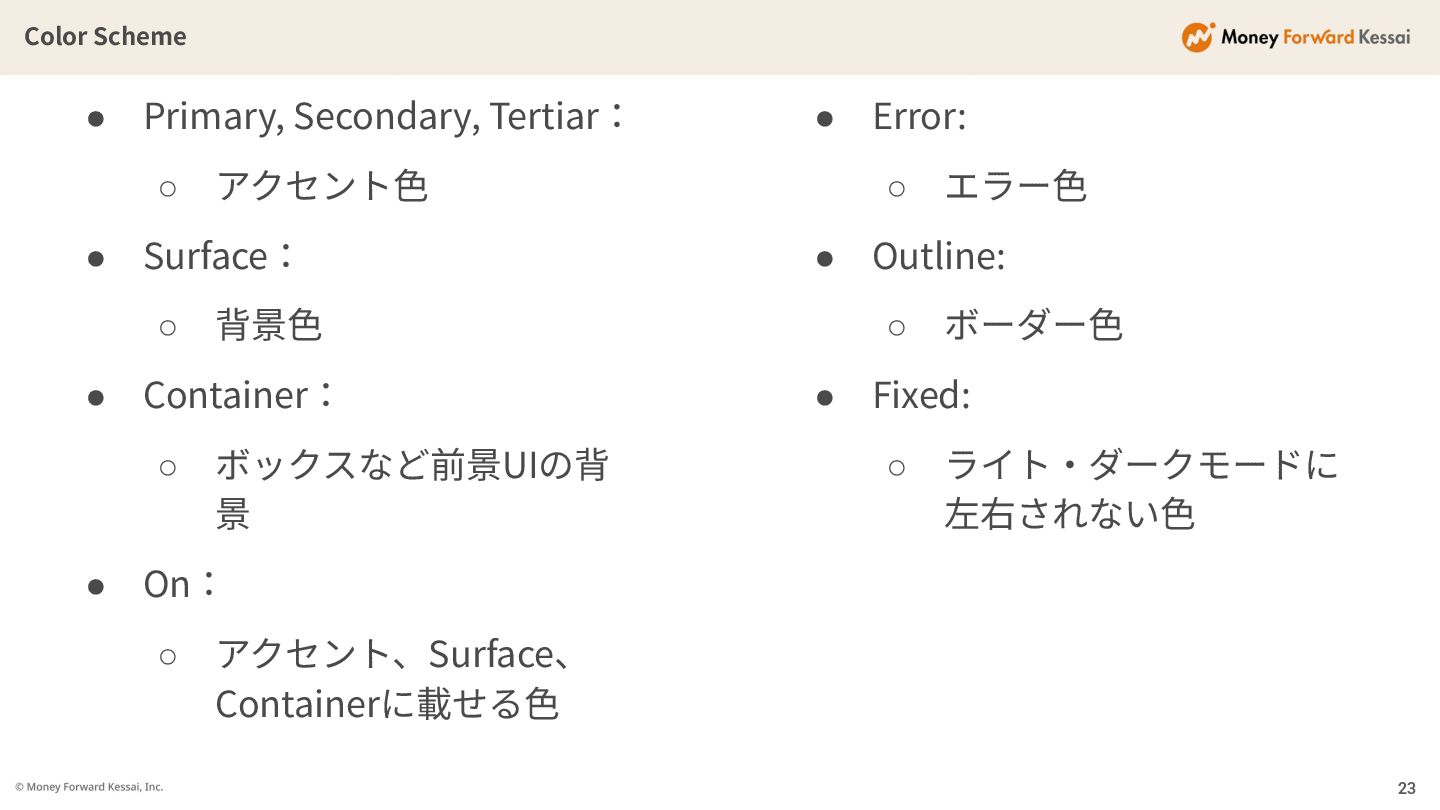Viewport: 1440px width, 810px height.
Task: Select the エラー色 sub-bullet text
Action: click(x=1015, y=186)
